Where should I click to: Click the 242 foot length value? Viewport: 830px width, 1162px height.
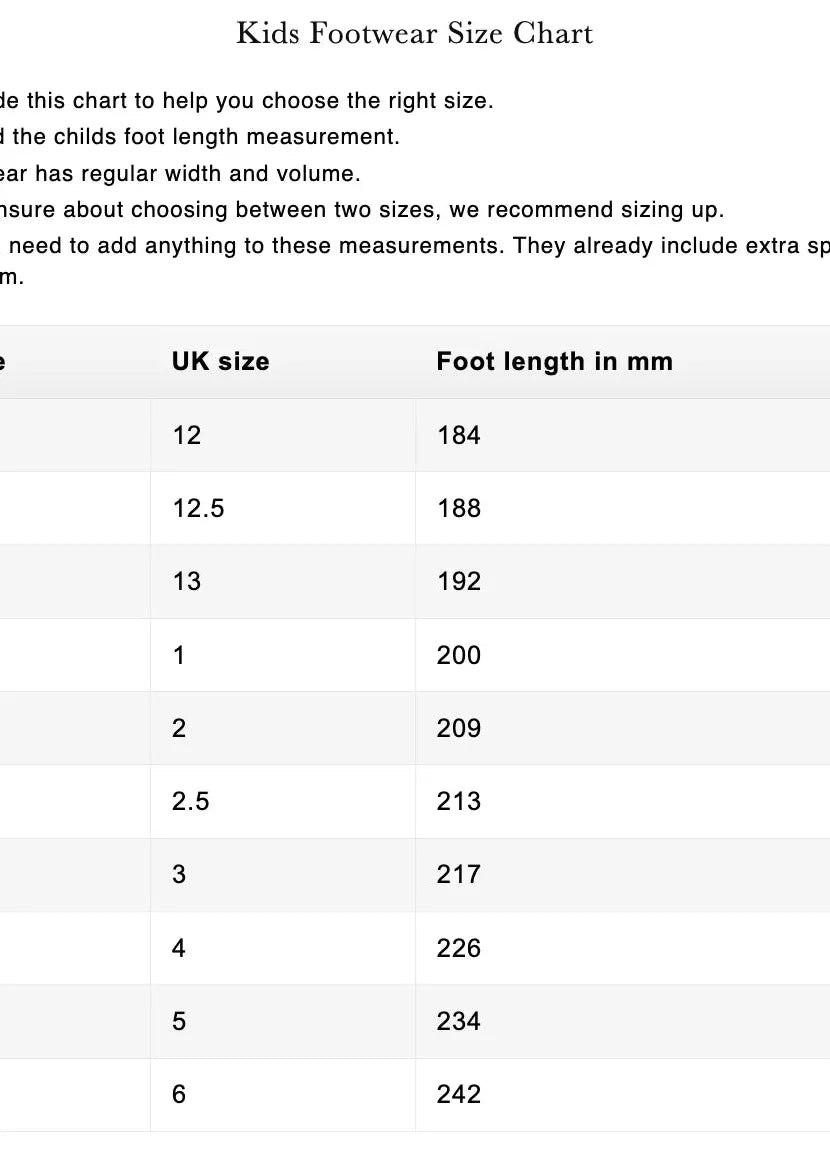point(459,1094)
